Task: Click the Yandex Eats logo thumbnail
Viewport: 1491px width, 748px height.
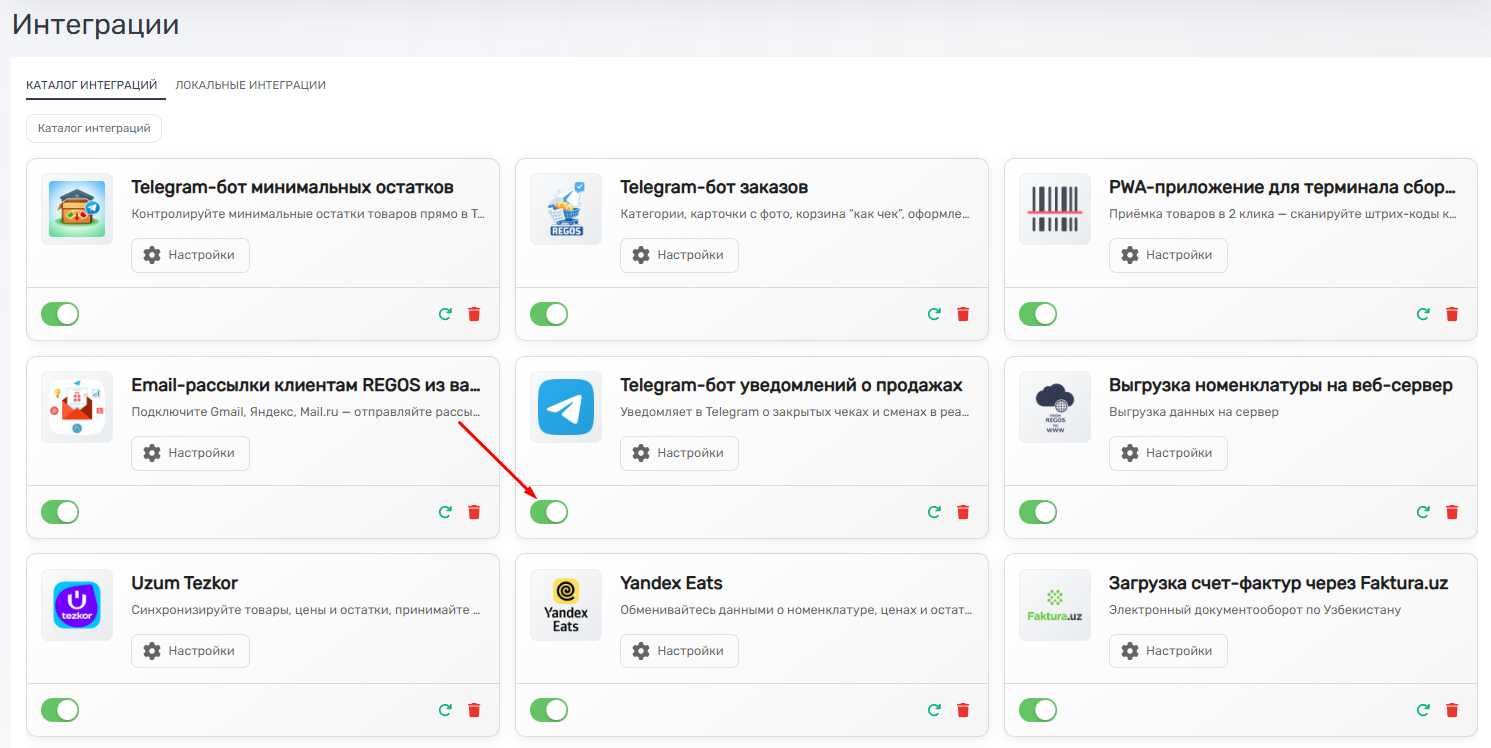Action: tap(566, 605)
